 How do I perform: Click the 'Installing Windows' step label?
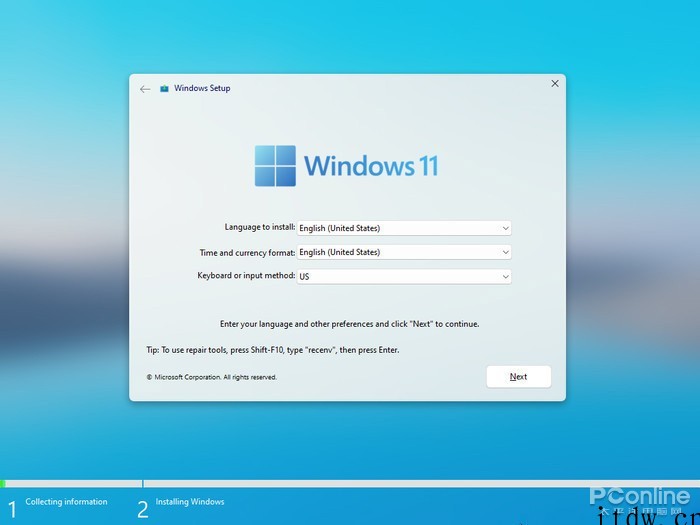pyautogui.click(x=190, y=502)
